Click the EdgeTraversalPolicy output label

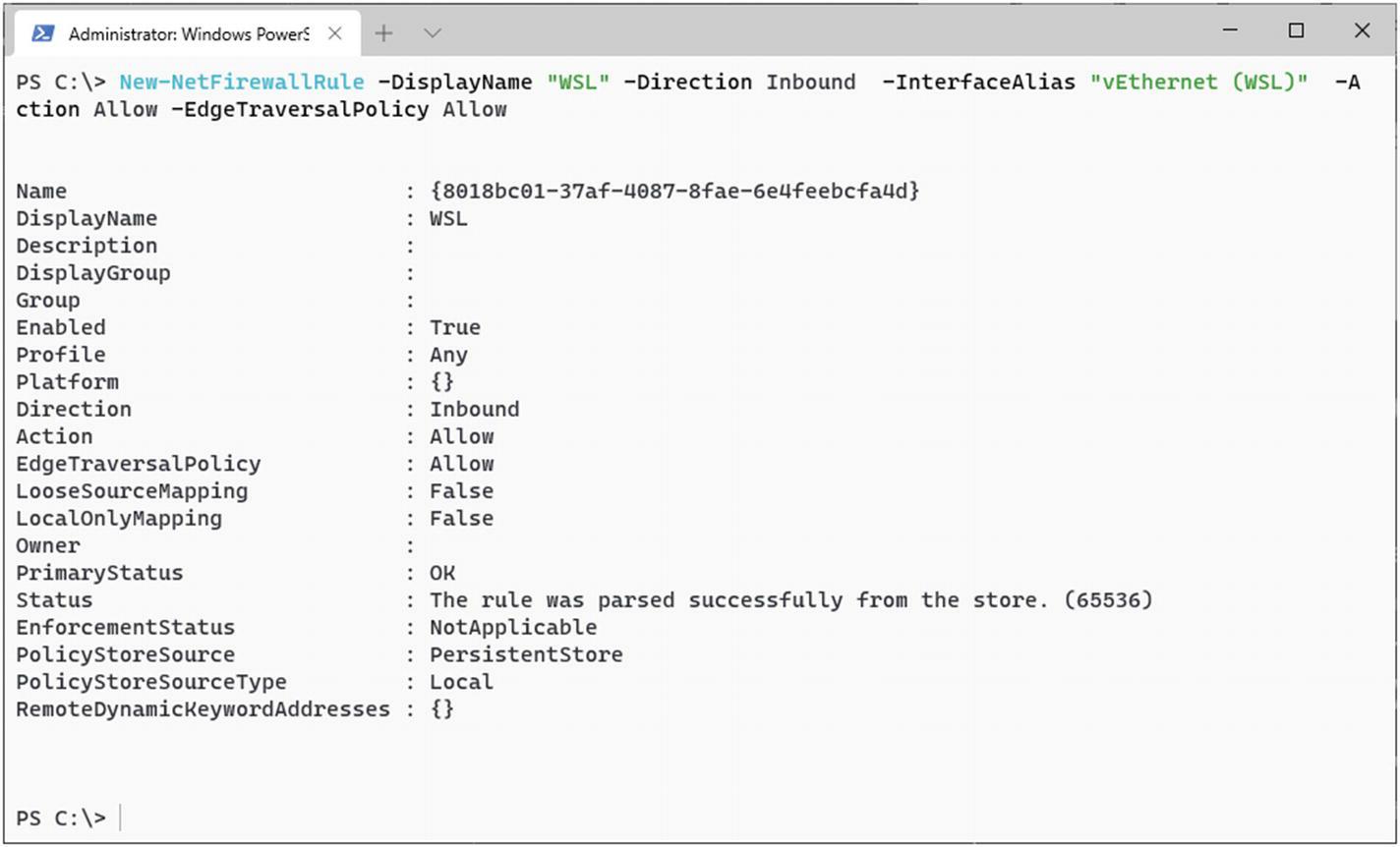139,464
